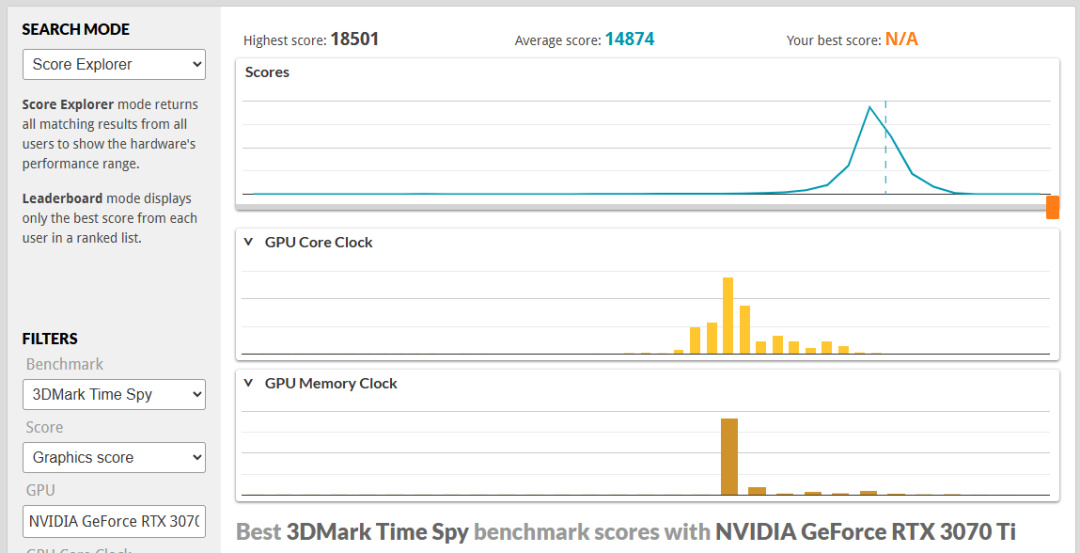Collapse the GPU Memory Clock chart
The width and height of the screenshot is (1080, 553).
coord(249,384)
